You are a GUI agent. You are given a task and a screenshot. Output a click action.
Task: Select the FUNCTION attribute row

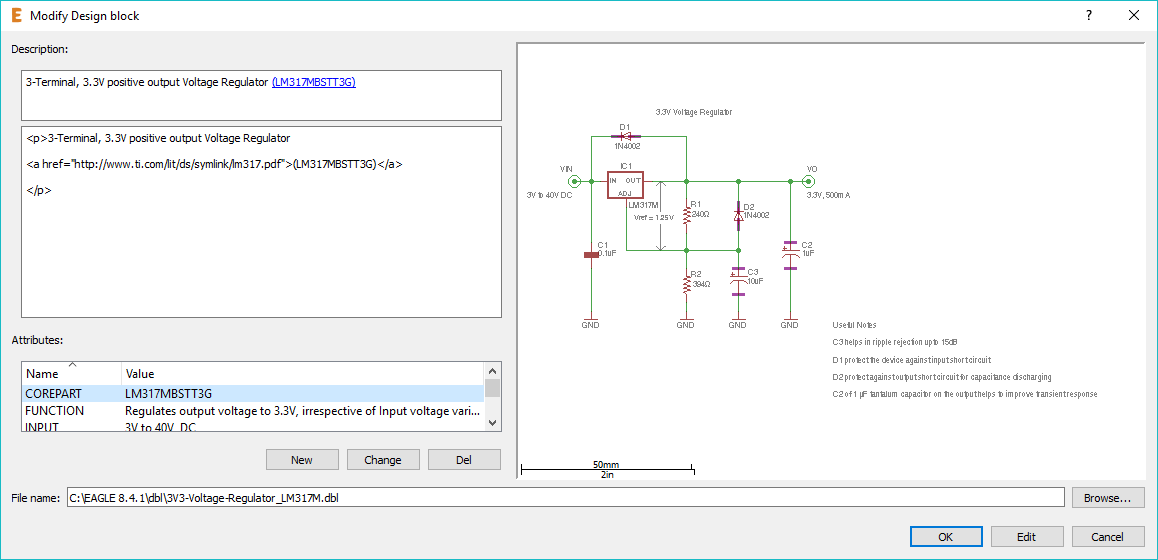[x=253, y=411]
